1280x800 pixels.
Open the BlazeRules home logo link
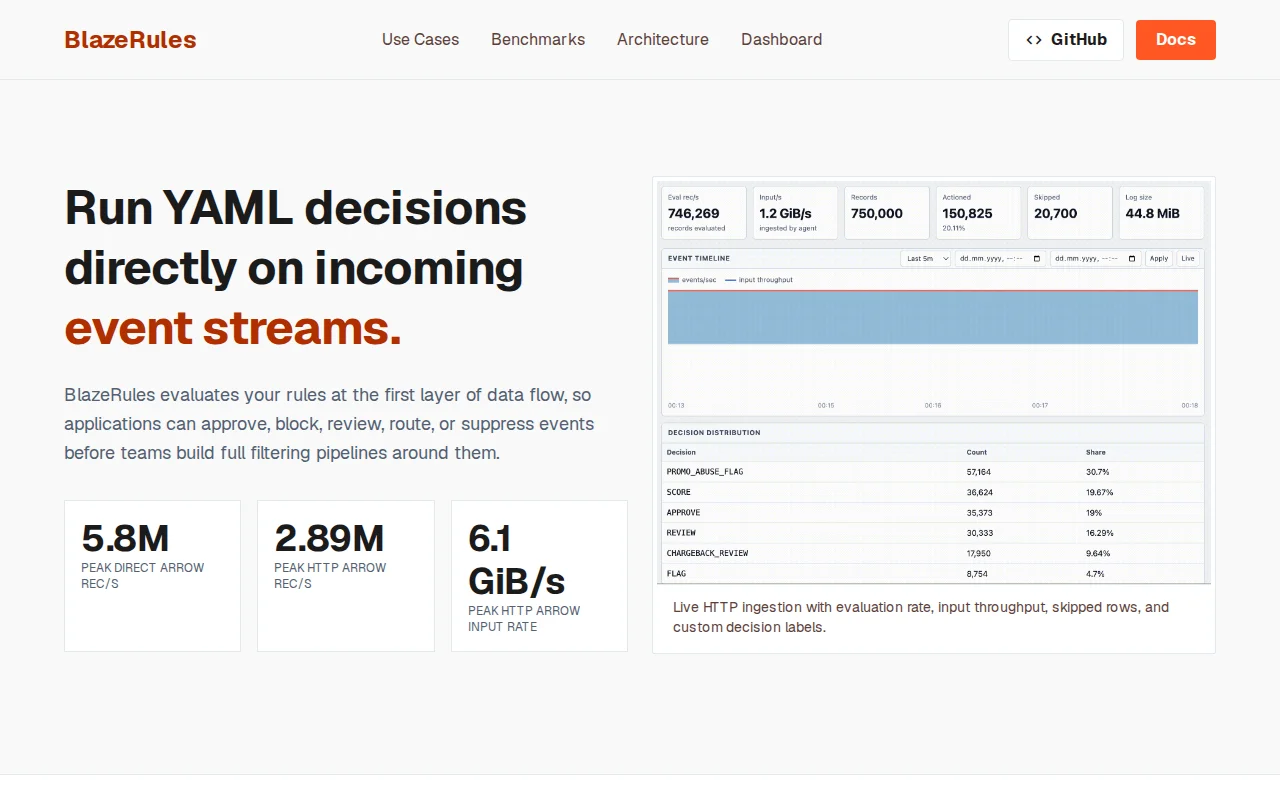click(130, 40)
